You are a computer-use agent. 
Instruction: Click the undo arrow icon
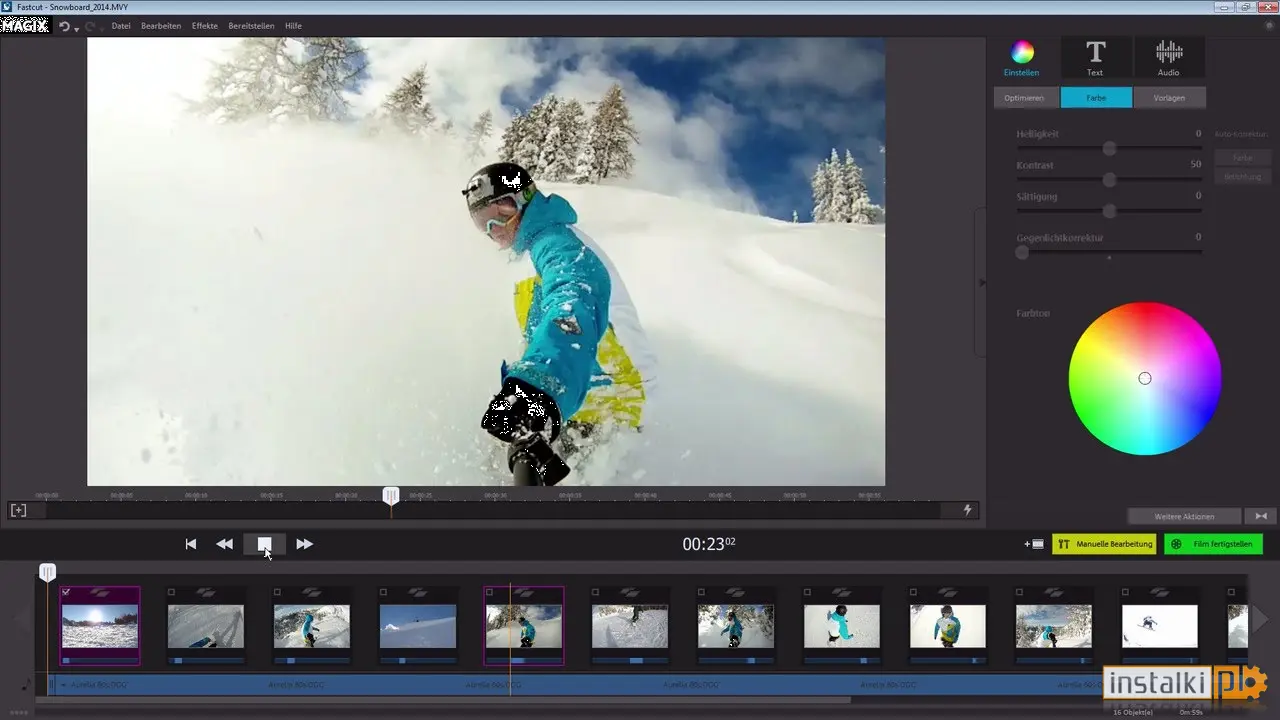tap(64, 26)
